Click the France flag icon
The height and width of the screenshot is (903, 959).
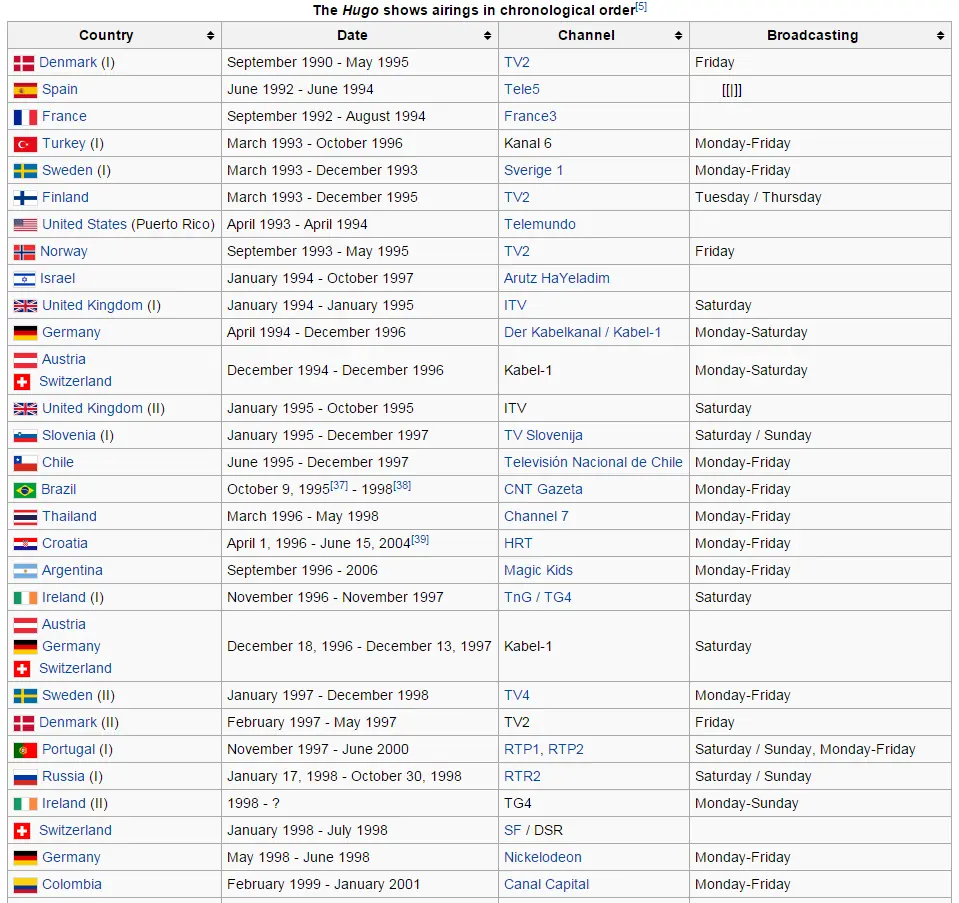tap(25, 117)
